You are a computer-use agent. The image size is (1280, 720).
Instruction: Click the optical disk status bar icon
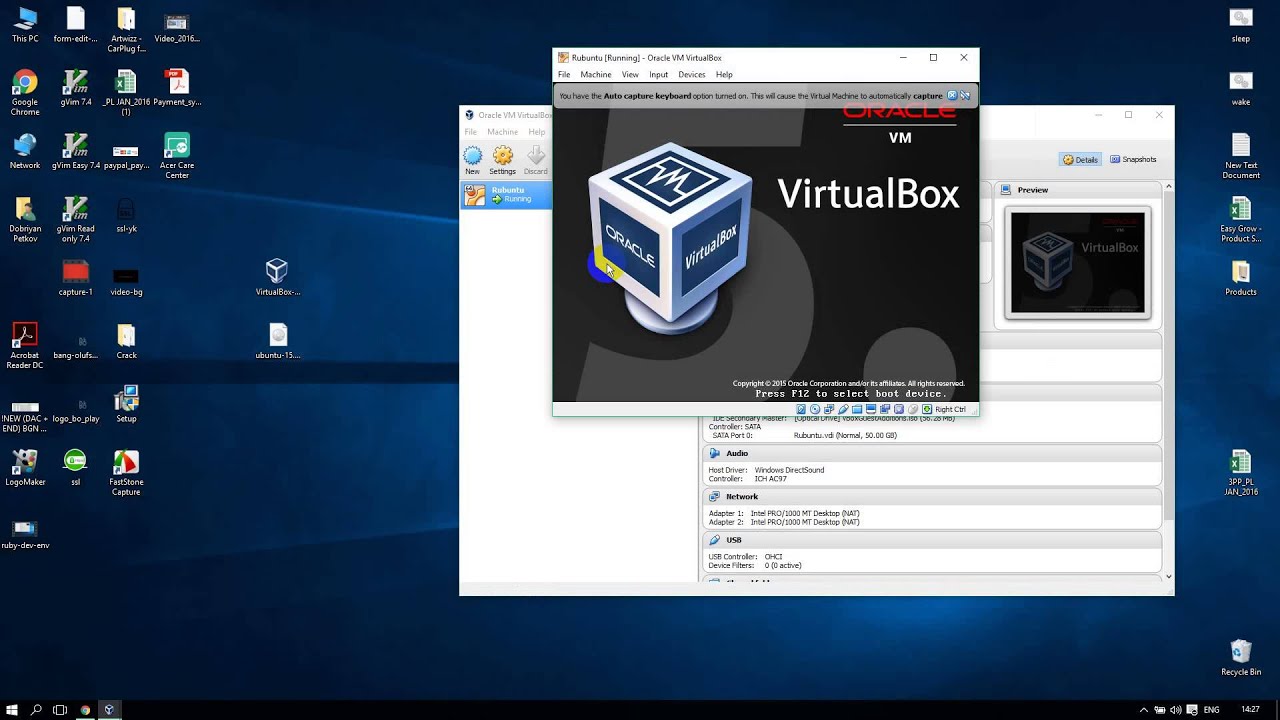[x=815, y=409]
